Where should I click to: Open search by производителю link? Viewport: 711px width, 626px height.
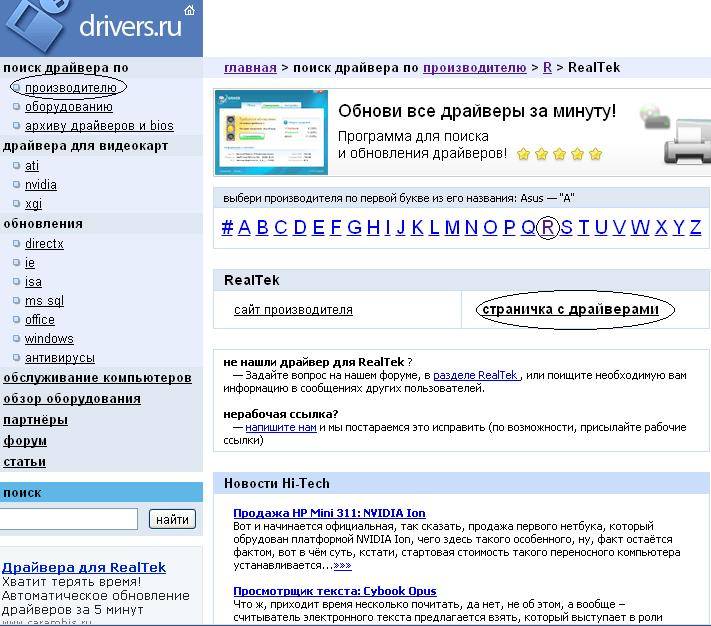point(71,87)
